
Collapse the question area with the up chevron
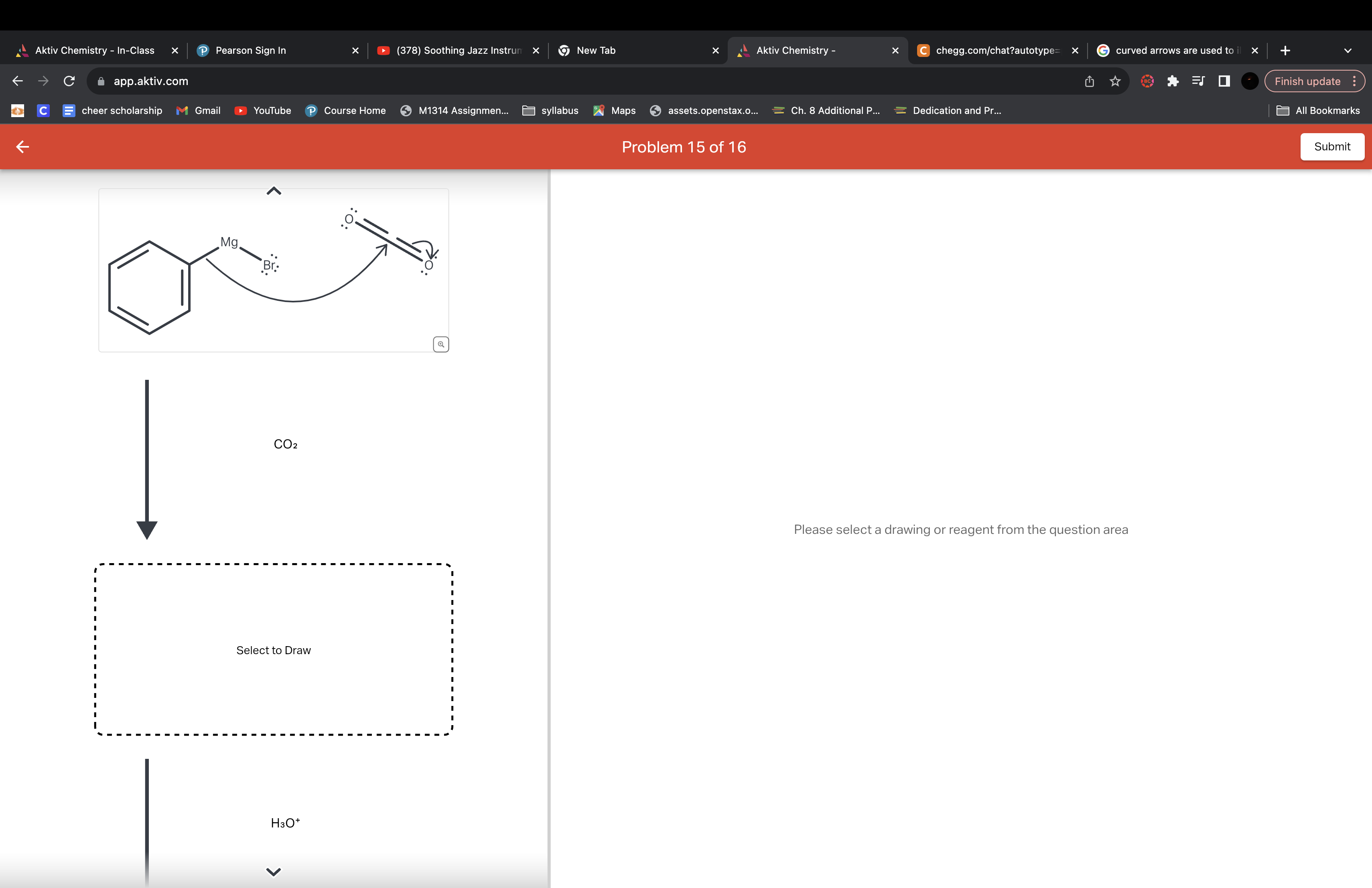point(273,191)
